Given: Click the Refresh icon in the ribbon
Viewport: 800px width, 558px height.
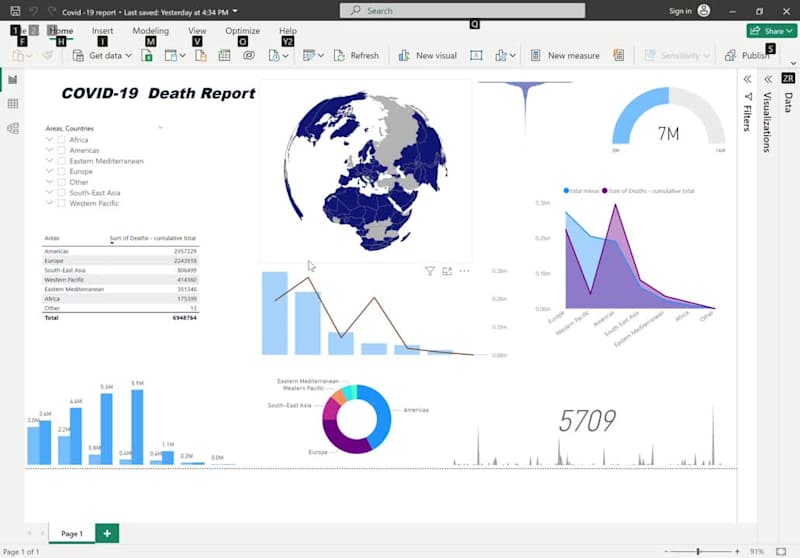Looking at the screenshot, I should (x=340, y=56).
